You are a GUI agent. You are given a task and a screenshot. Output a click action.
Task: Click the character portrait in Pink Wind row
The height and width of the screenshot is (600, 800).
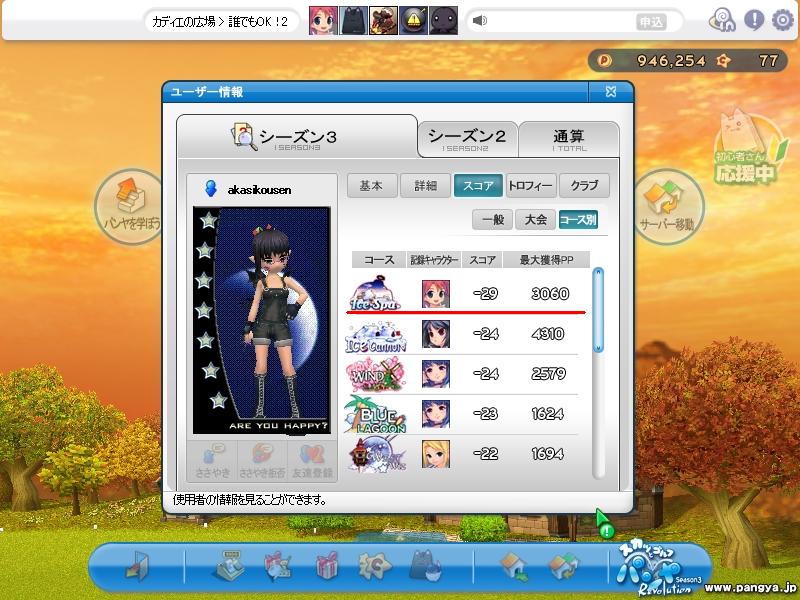click(436, 374)
